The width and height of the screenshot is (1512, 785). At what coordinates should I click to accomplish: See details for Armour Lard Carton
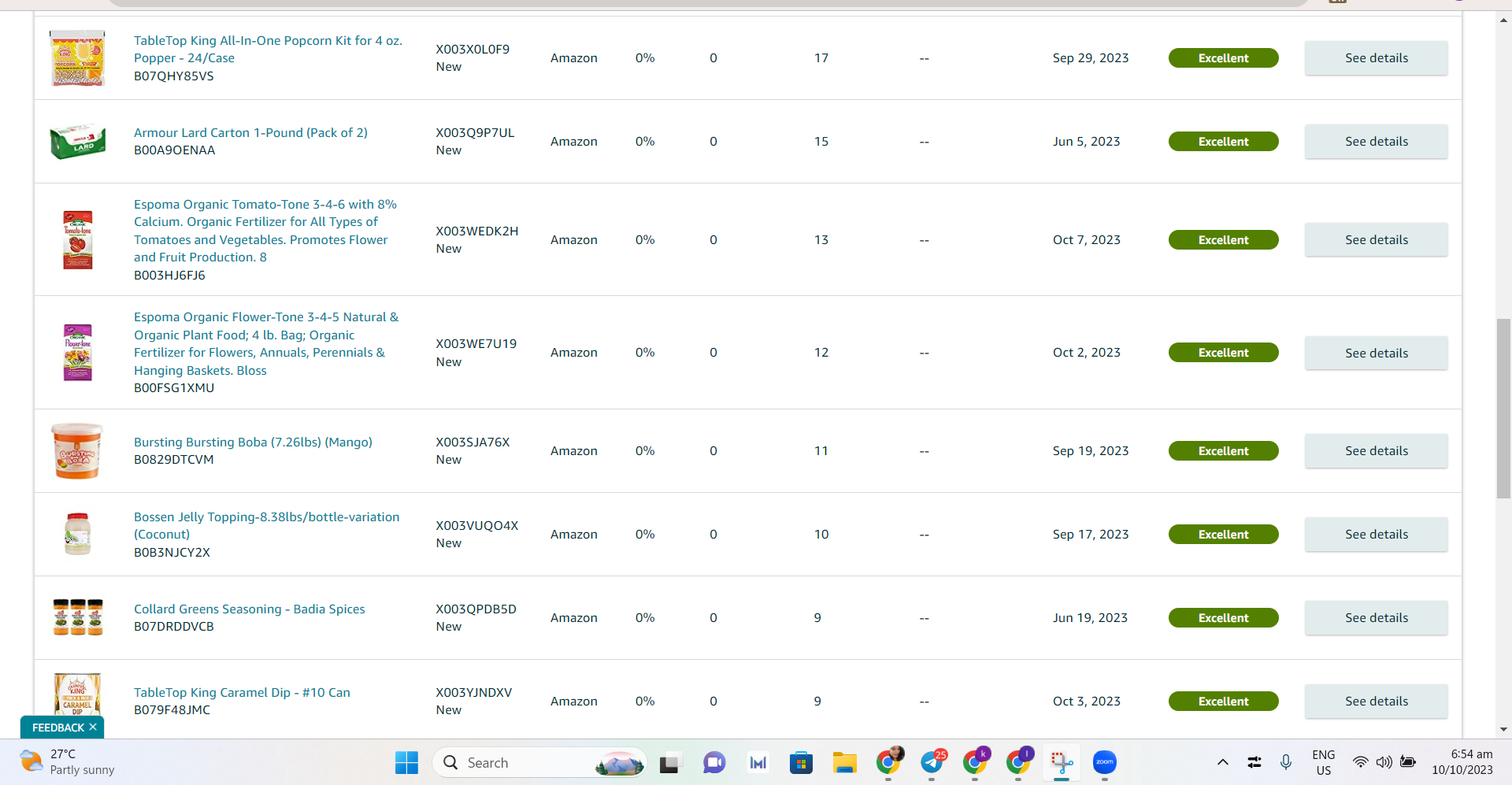[1376, 142]
